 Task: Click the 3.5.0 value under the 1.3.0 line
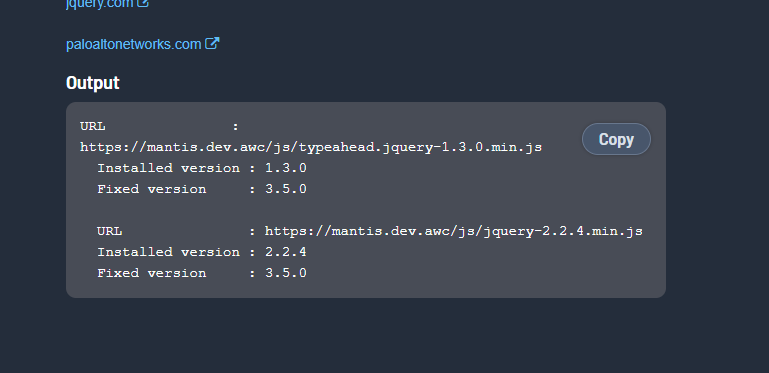[286, 189]
